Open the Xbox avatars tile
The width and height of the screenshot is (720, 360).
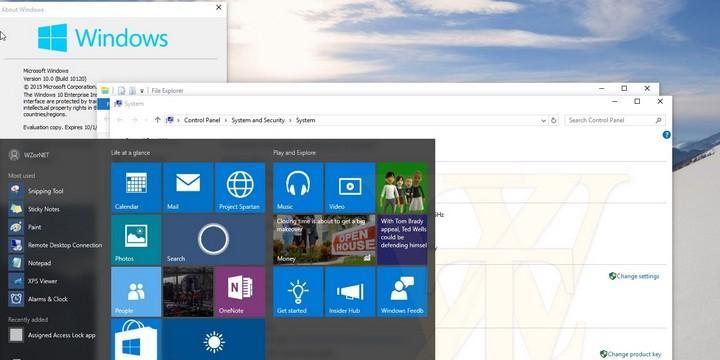402,187
